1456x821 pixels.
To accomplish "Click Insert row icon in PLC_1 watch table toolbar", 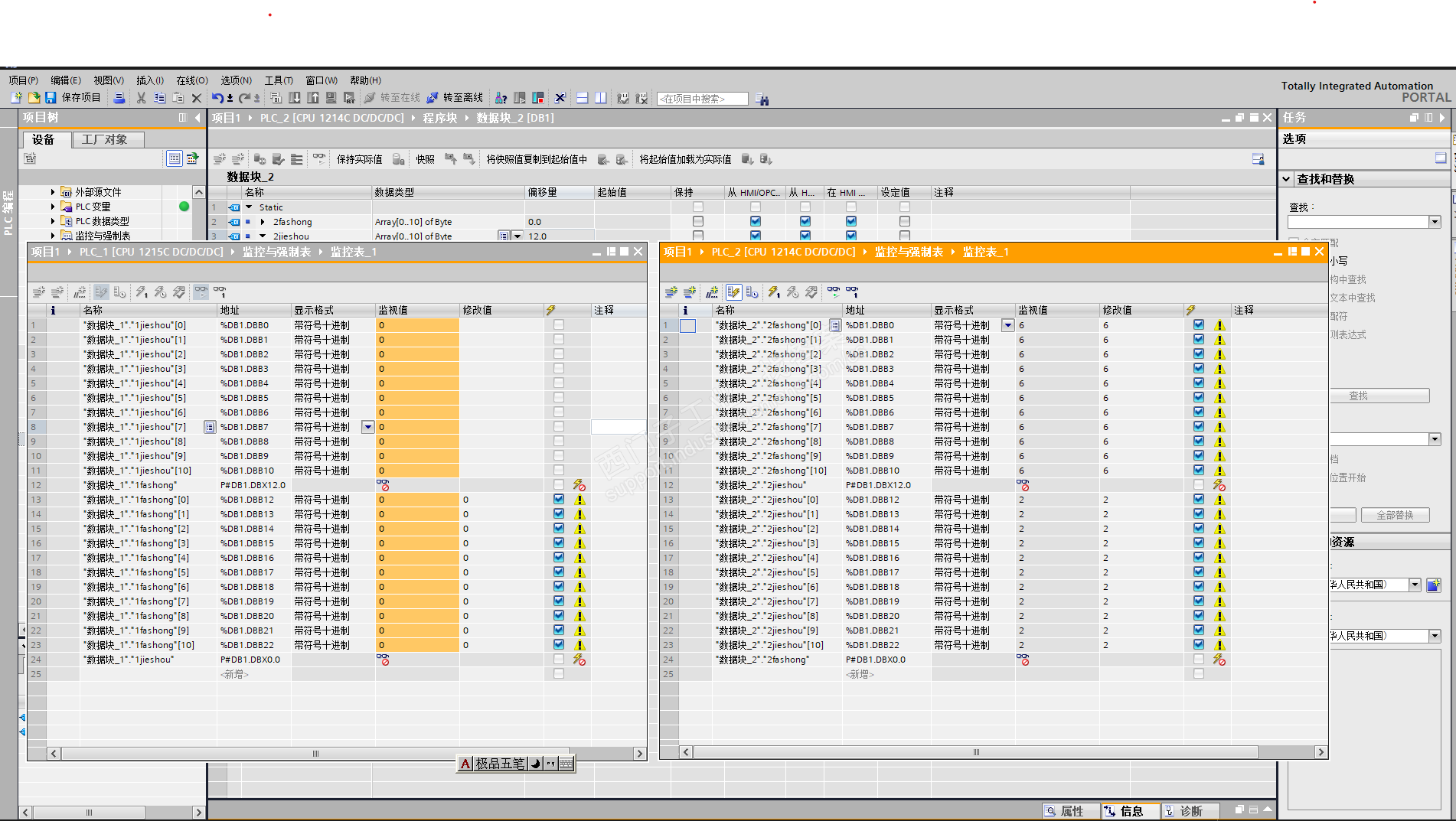I will 39,292.
